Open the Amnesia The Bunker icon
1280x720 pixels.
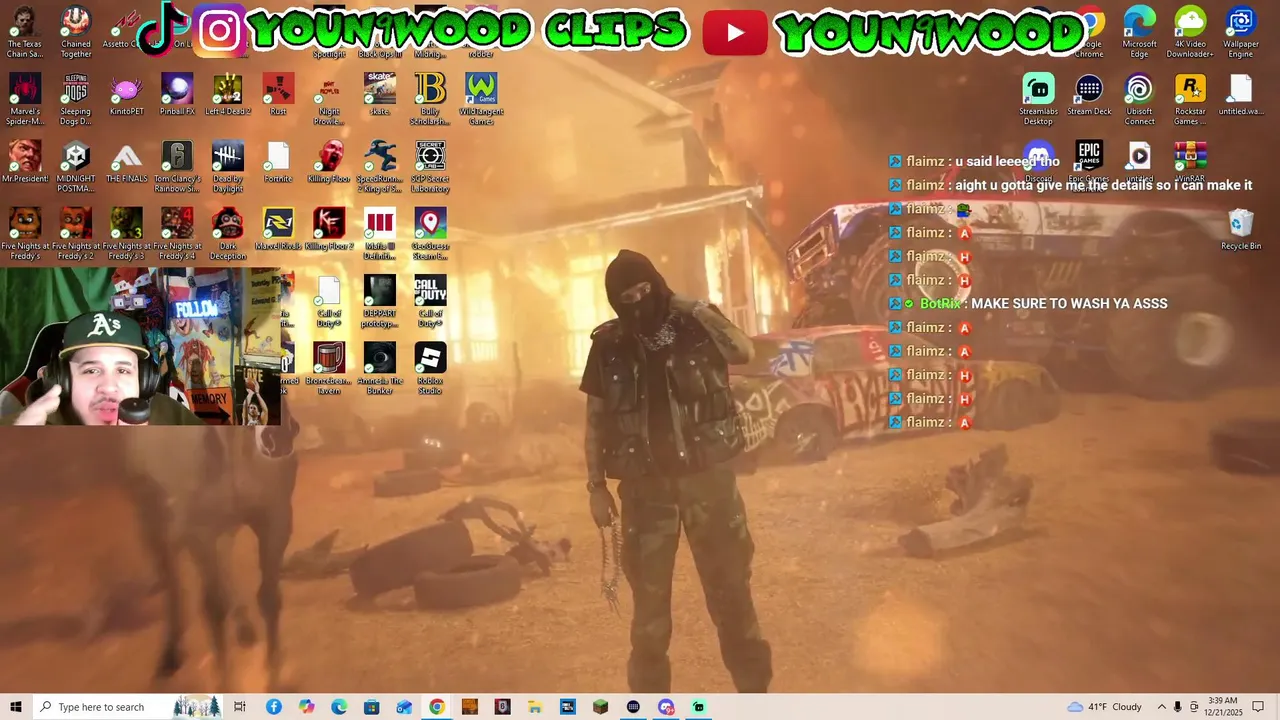pos(379,369)
